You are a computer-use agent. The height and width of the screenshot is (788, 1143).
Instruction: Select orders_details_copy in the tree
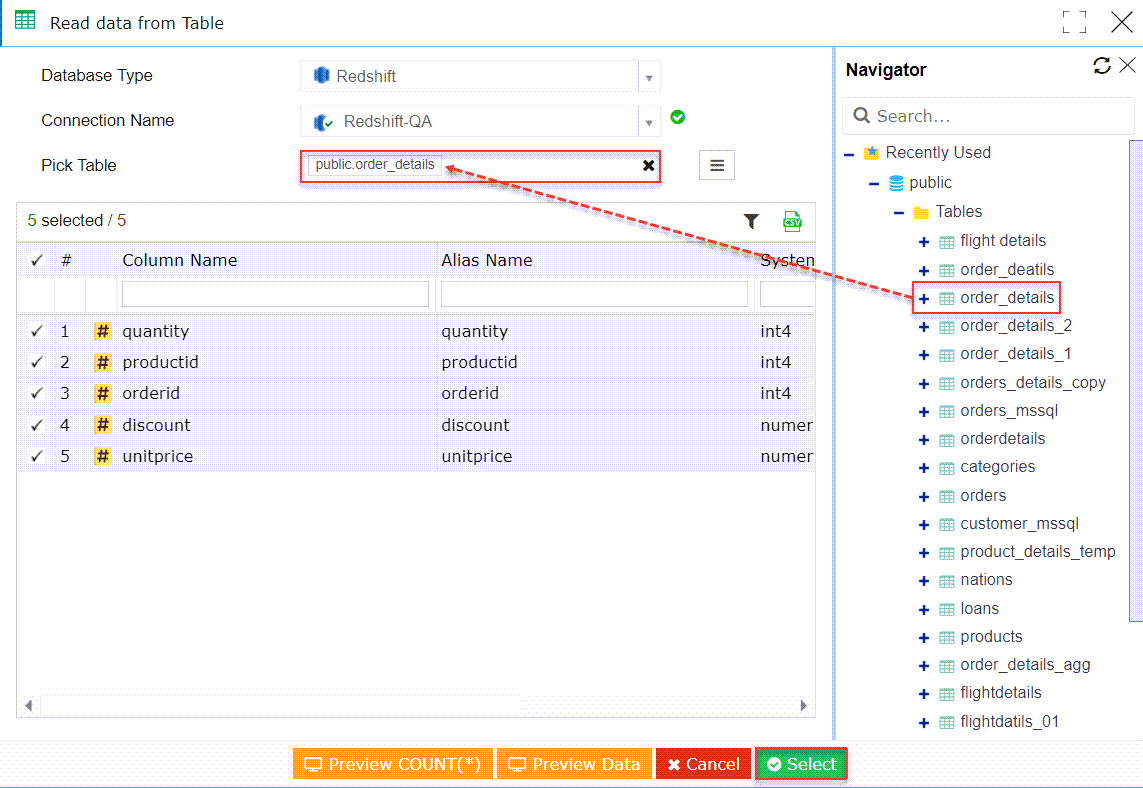[1033, 383]
